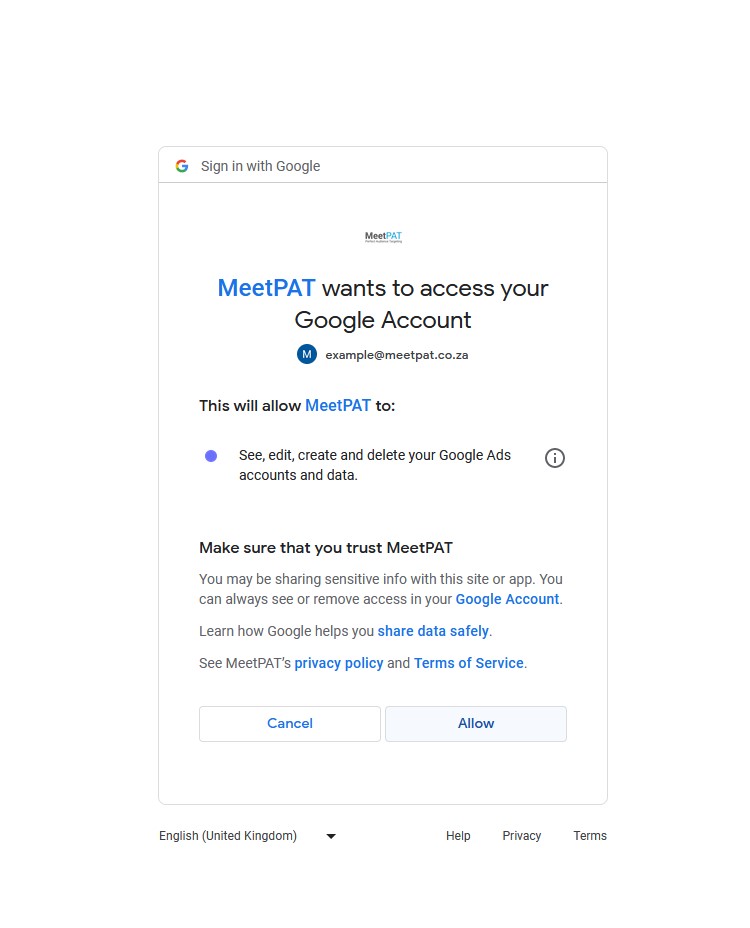Open the 'share data safely' link
750x928 pixels.
tap(433, 631)
